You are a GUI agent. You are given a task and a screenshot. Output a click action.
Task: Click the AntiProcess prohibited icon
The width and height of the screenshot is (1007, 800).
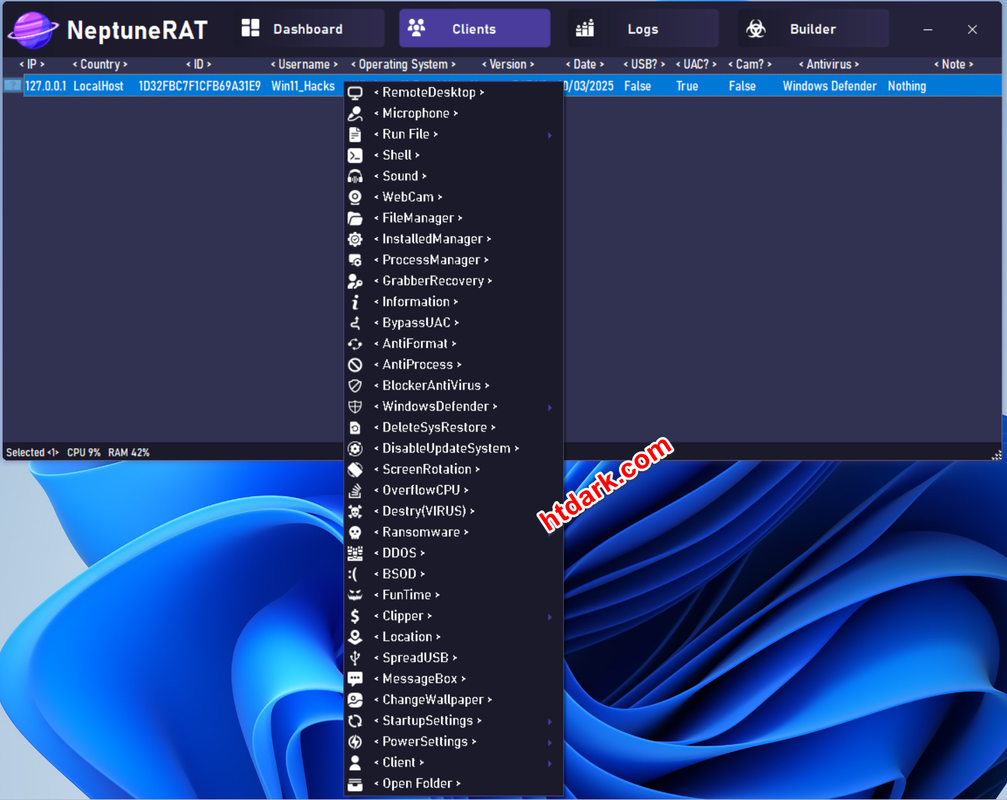[355, 365]
